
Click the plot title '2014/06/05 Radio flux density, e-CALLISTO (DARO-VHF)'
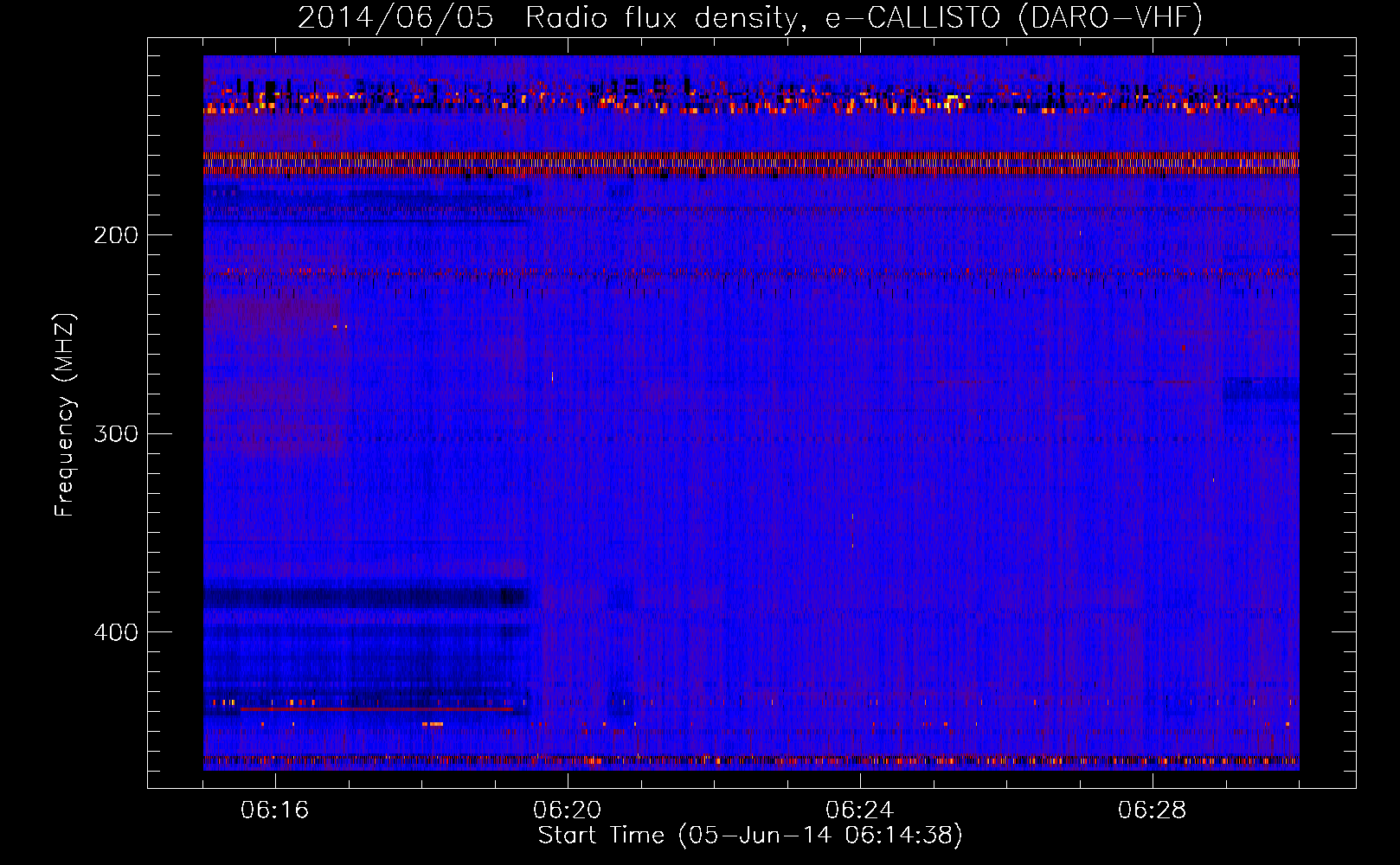pos(750,17)
